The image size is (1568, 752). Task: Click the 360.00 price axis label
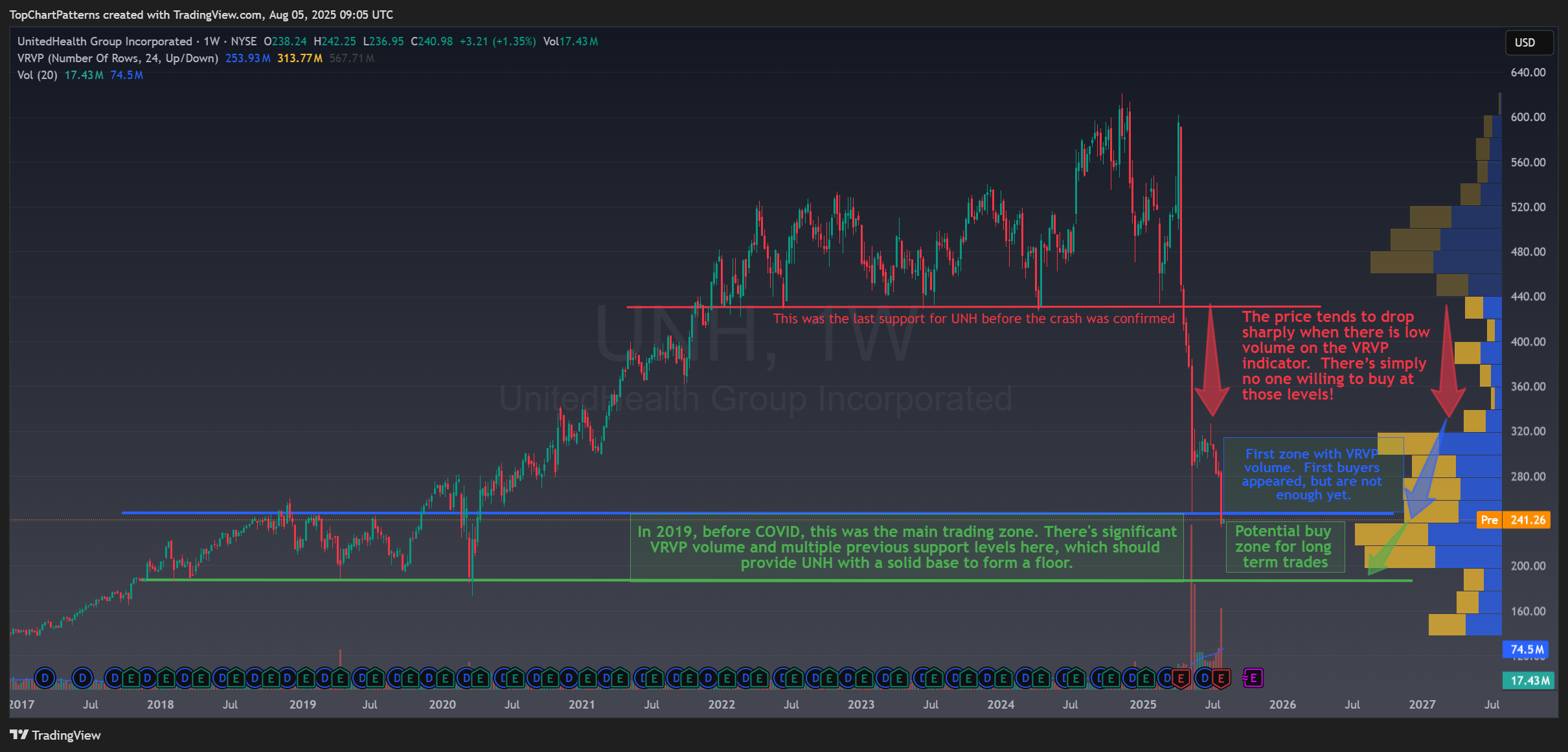(x=1528, y=387)
